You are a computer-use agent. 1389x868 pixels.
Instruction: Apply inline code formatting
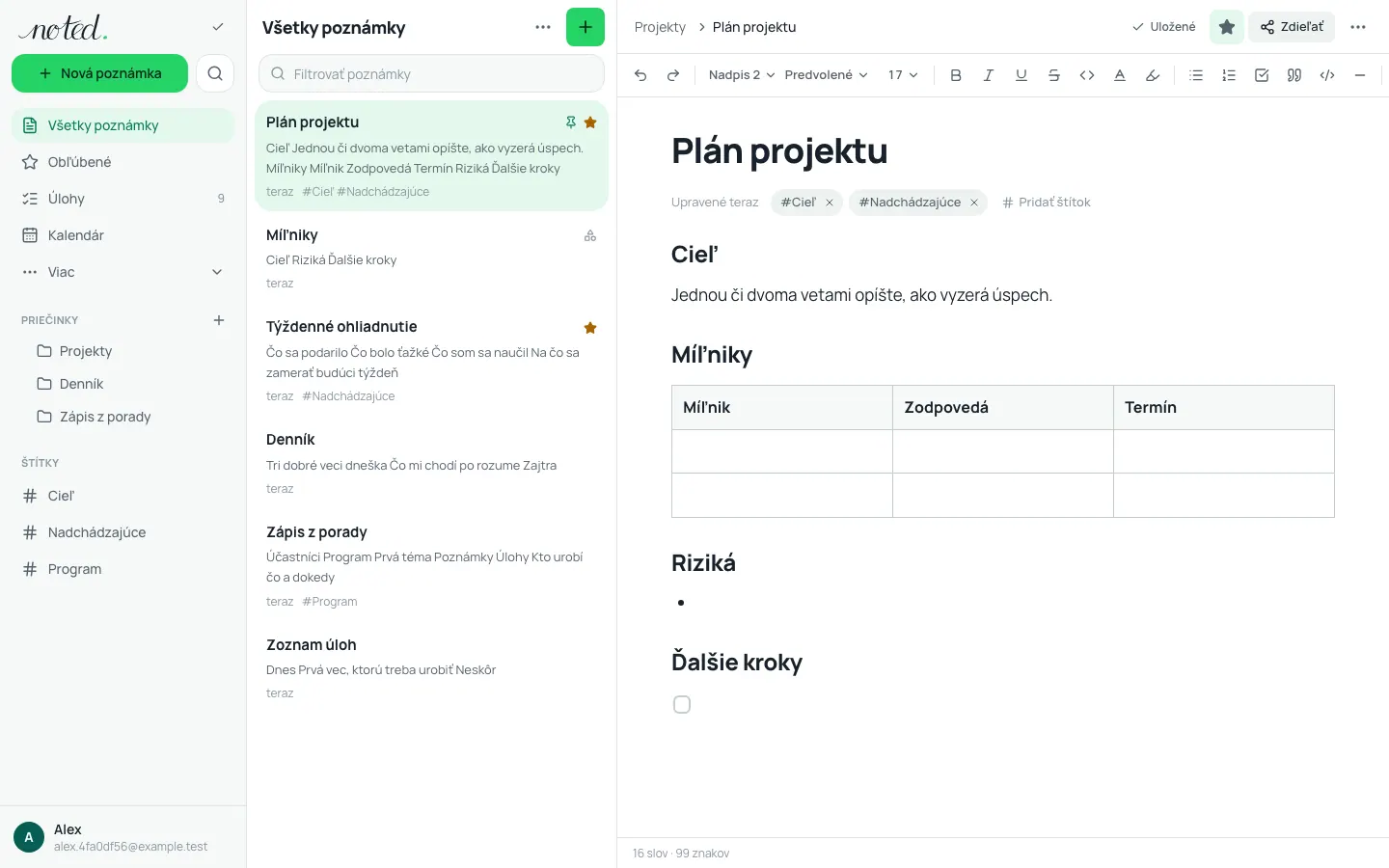[x=1087, y=75]
